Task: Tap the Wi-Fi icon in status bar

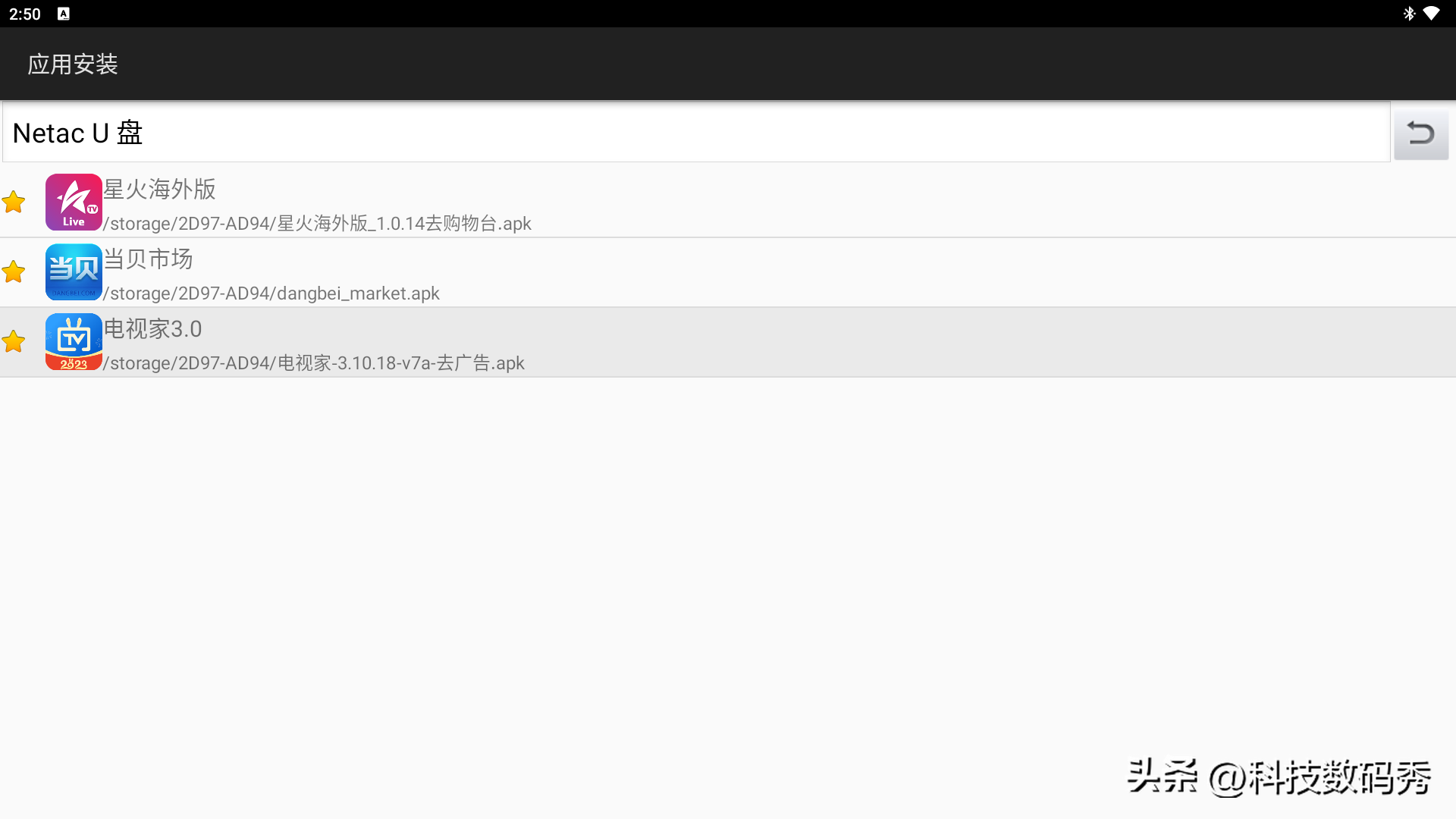Action: pyautogui.click(x=1432, y=14)
